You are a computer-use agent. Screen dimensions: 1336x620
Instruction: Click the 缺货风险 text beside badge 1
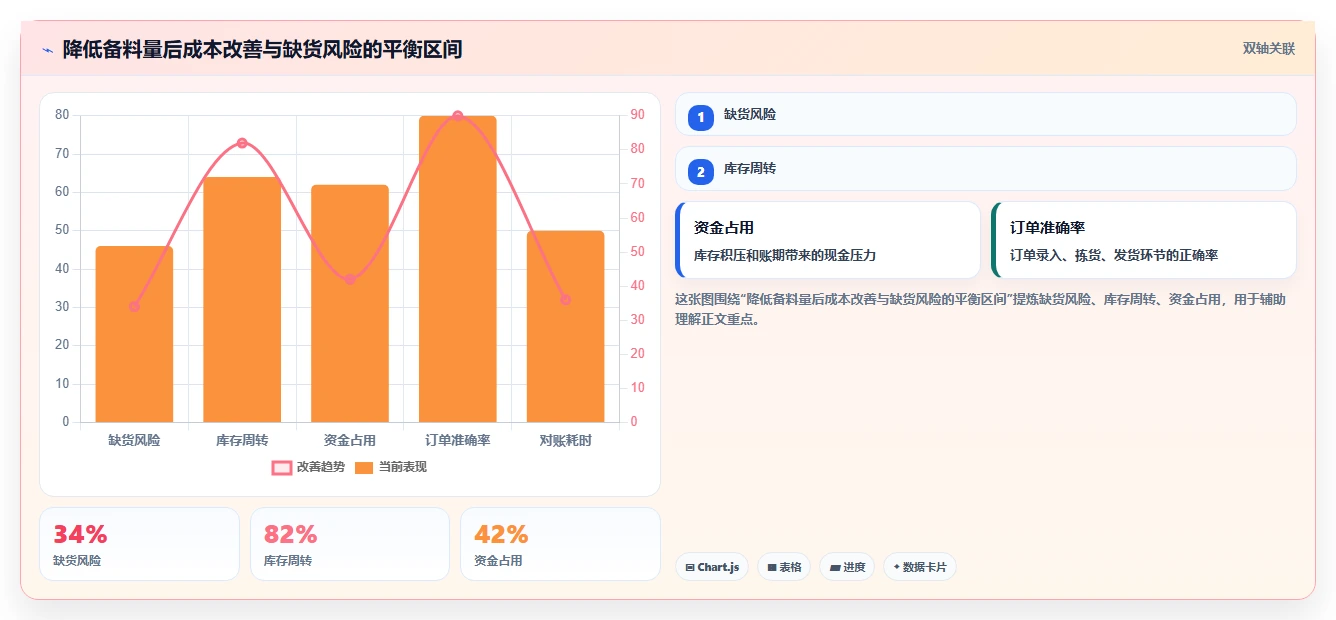tap(750, 114)
